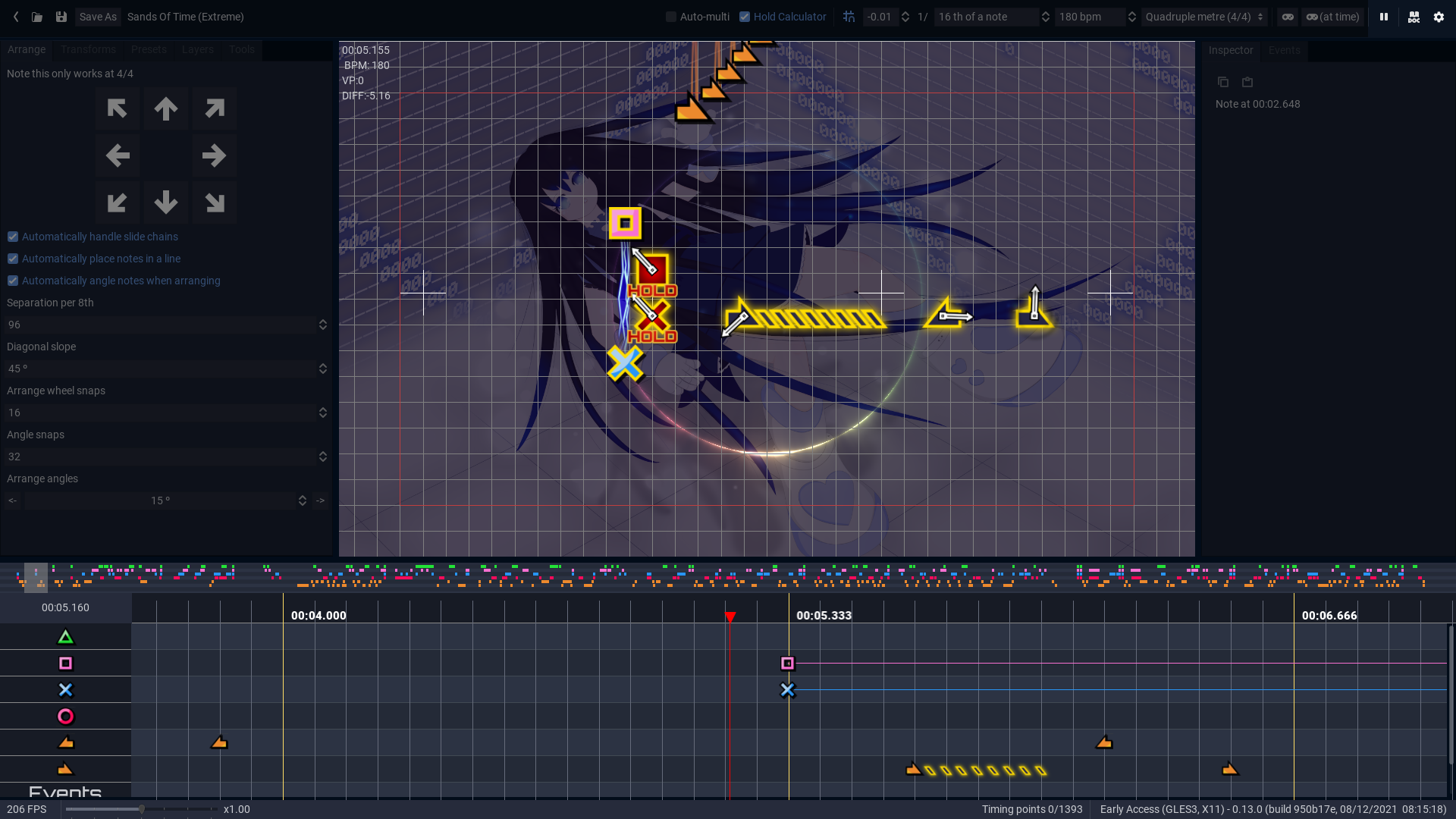
Task: Switch to the Layers tab
Action: (x=198, y=49)
